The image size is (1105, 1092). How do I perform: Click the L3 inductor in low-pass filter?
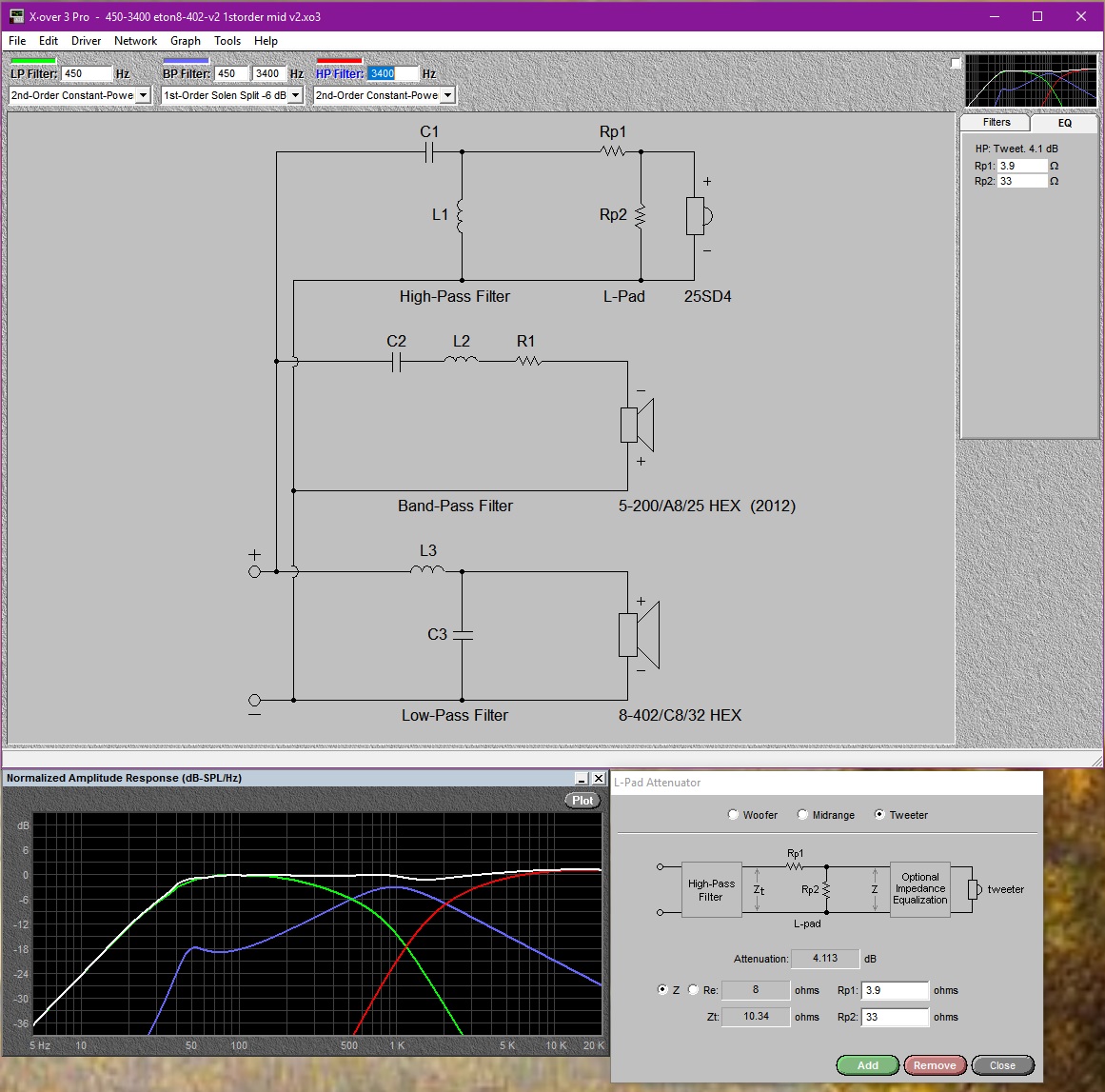pos(427,569)
